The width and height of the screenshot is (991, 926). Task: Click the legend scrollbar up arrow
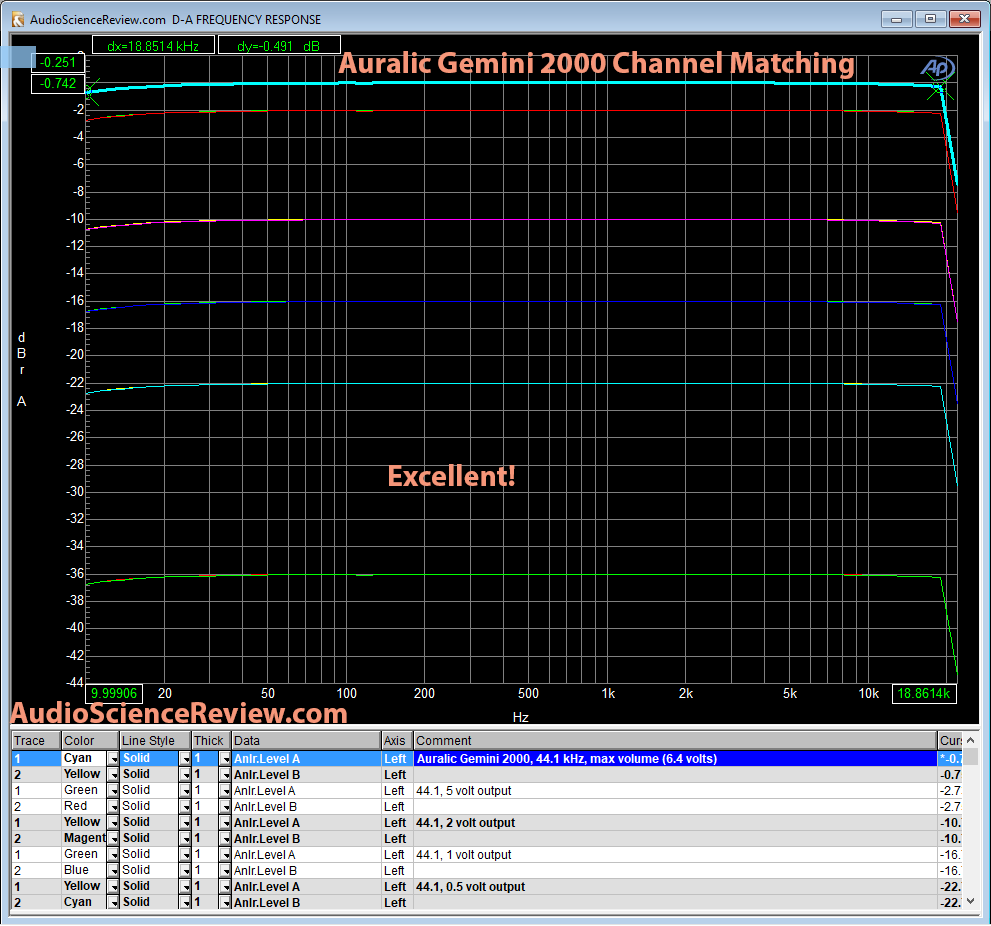[x=971, y=740]
